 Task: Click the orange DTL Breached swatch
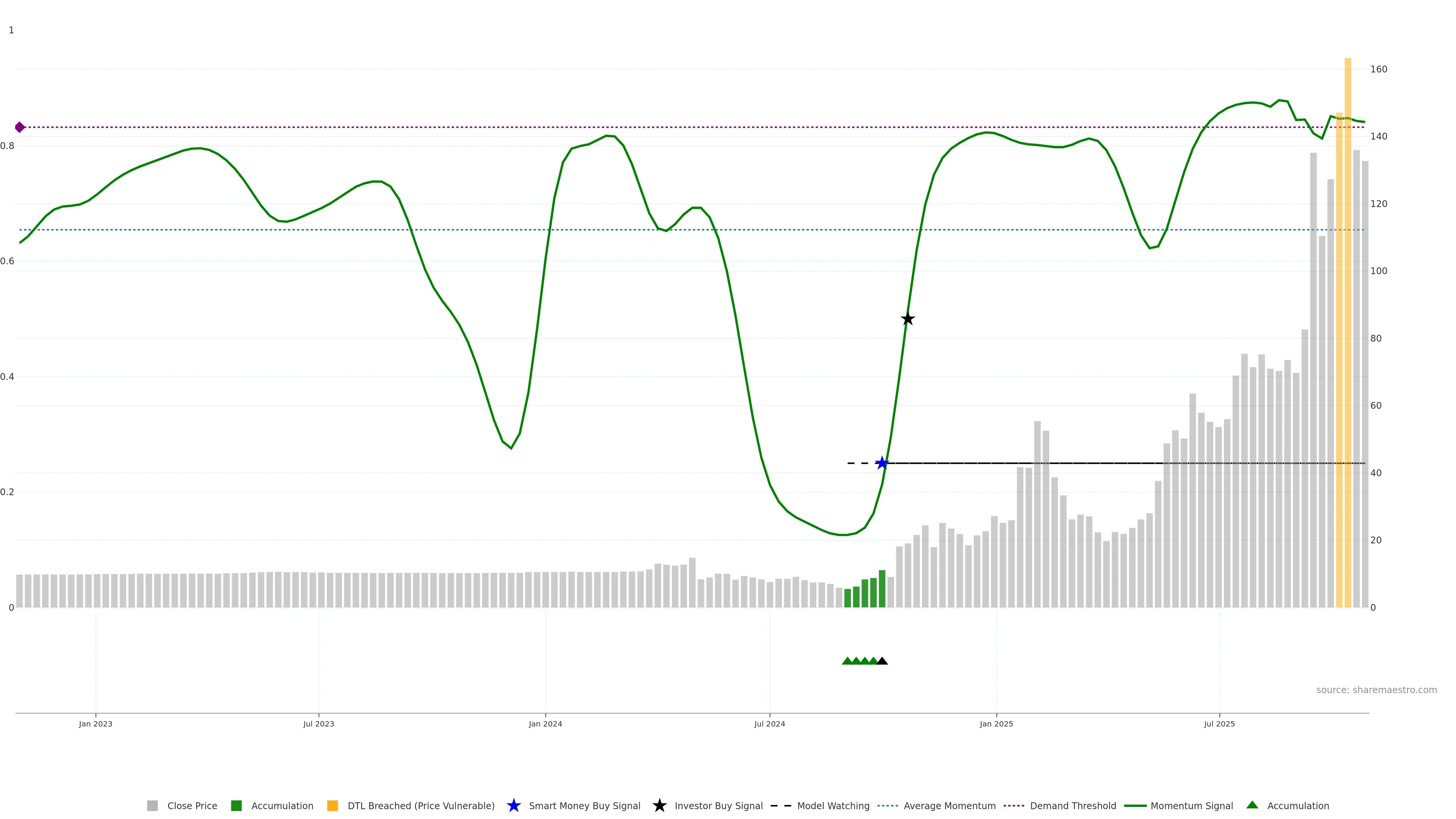coord(333,805)
